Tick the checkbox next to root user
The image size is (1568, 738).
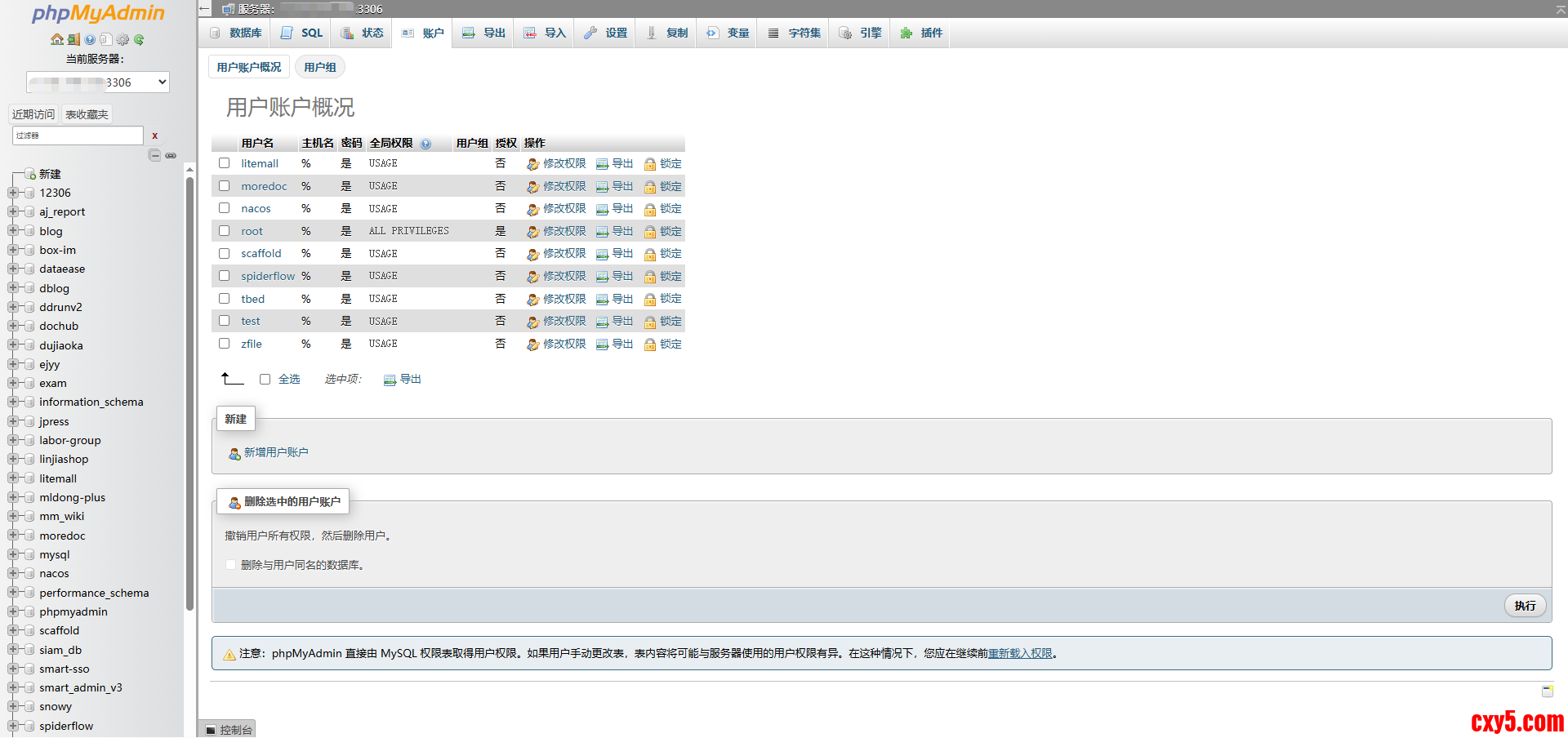tap(225, 231)
